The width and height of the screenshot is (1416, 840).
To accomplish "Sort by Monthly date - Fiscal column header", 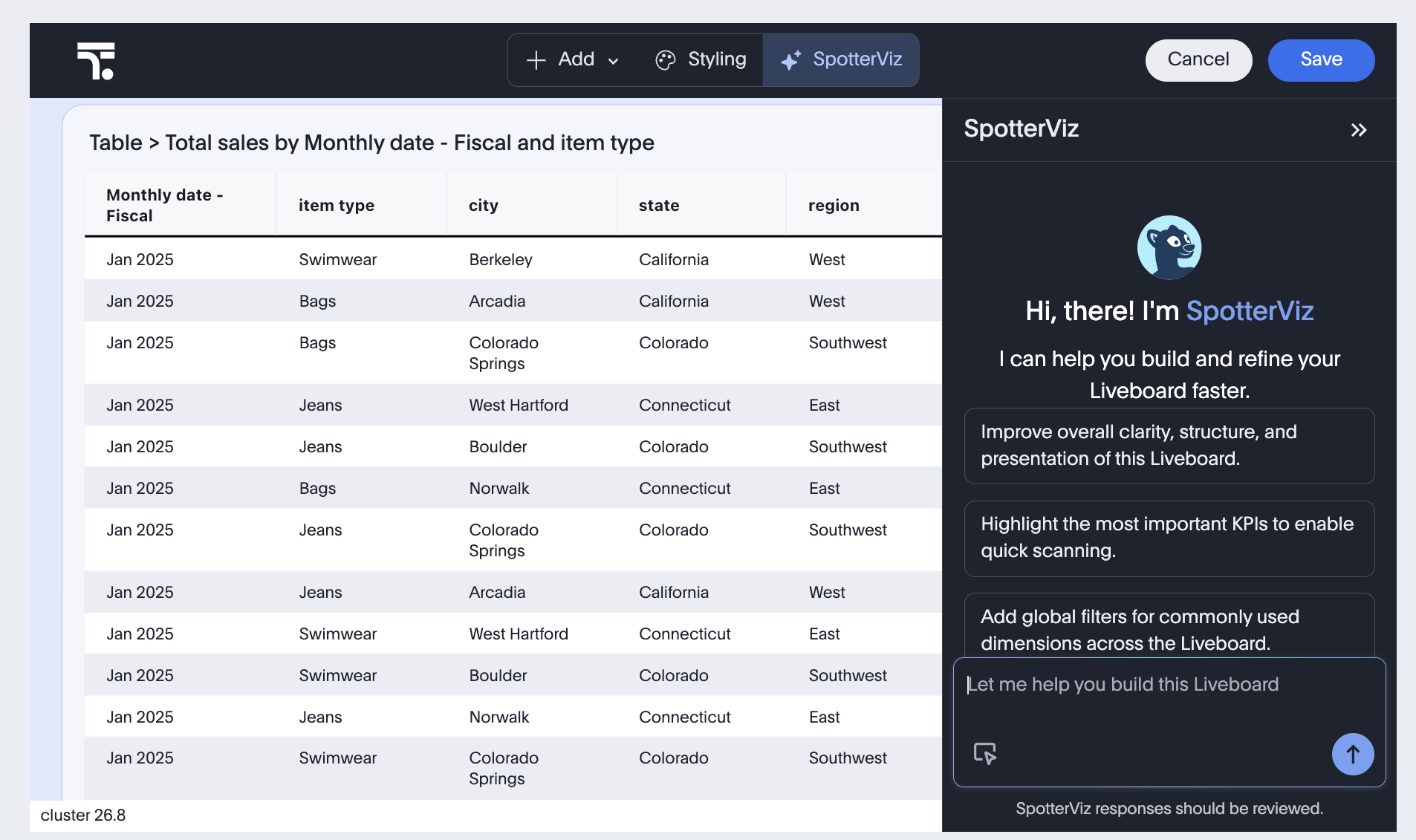I will pos(181,205).
